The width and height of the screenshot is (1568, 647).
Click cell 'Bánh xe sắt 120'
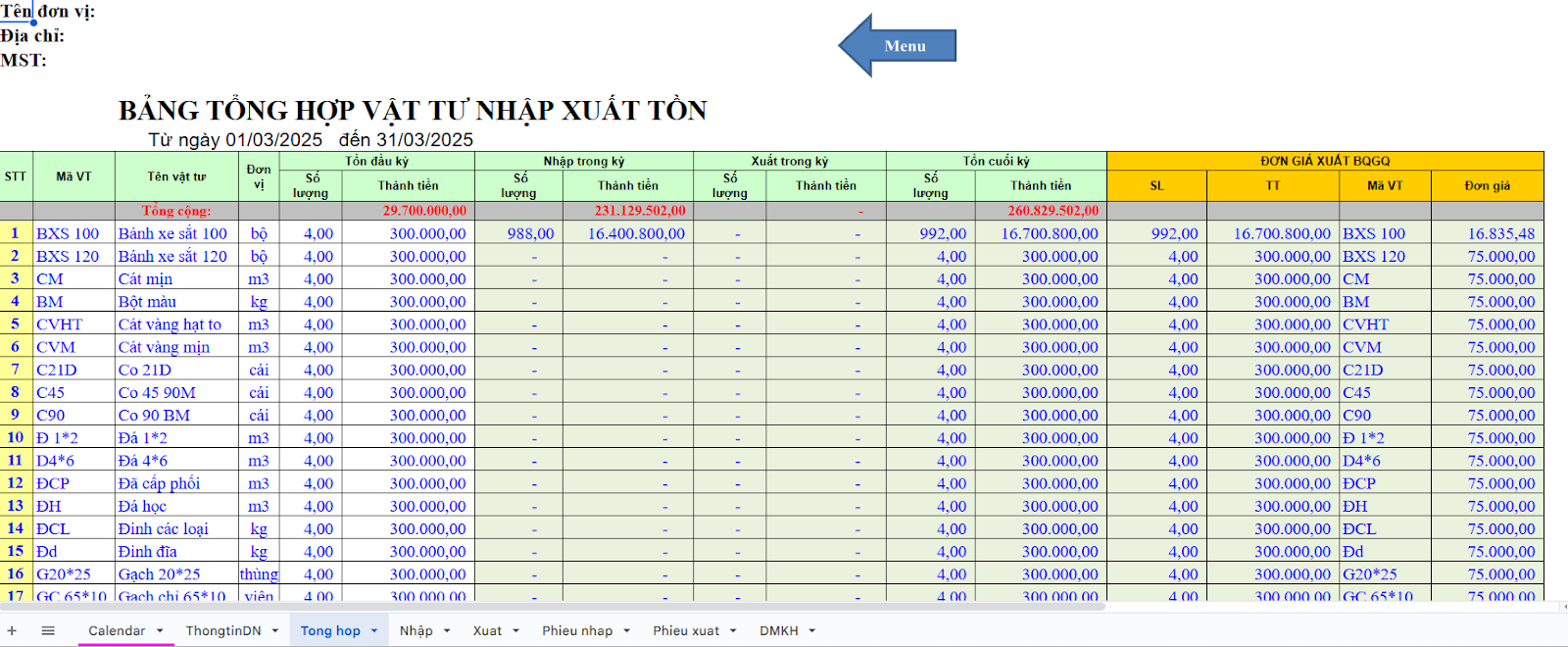coord(176,256)
